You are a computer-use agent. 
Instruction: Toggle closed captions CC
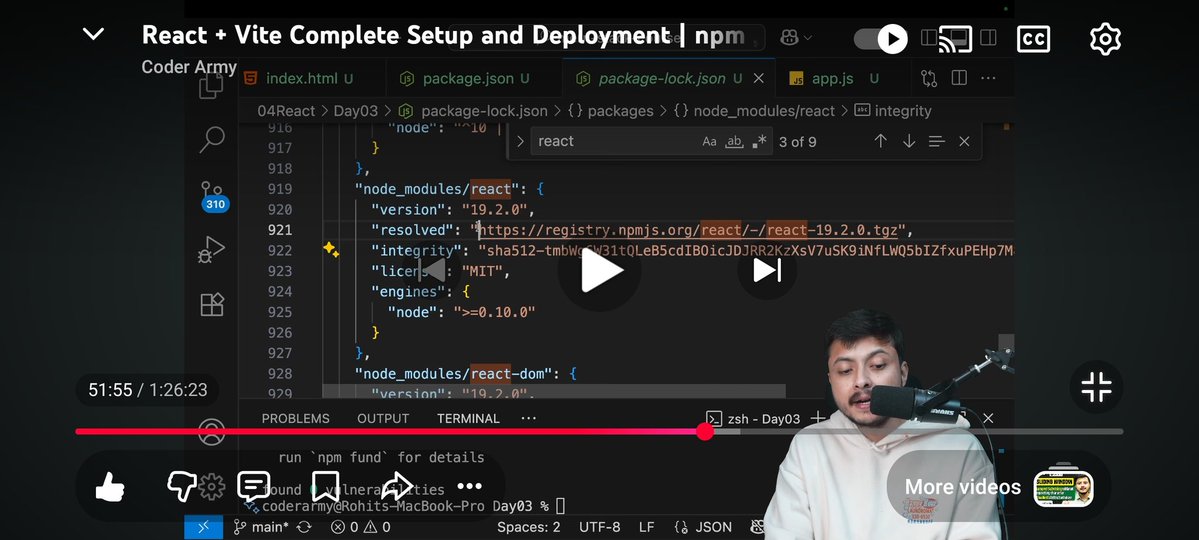[1033, 39]
